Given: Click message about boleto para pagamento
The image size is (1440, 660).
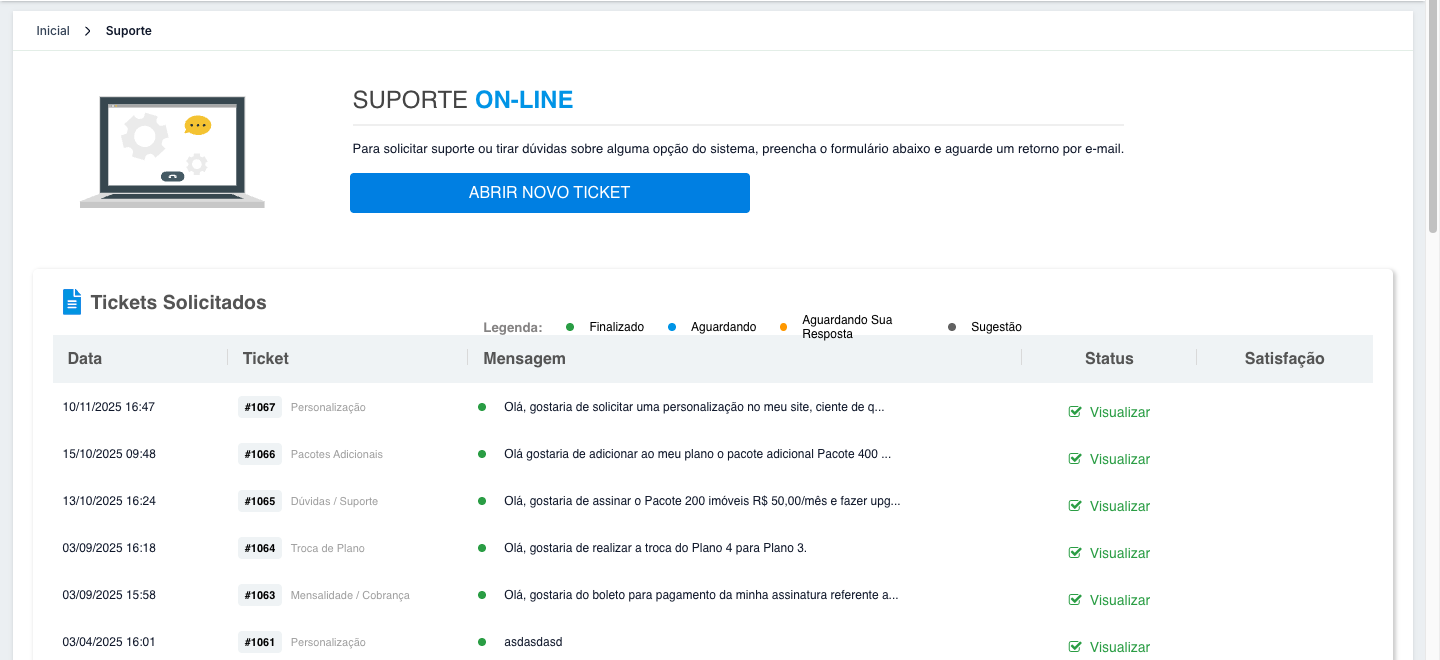Looking at the screenshot, I should coord(701,595).
